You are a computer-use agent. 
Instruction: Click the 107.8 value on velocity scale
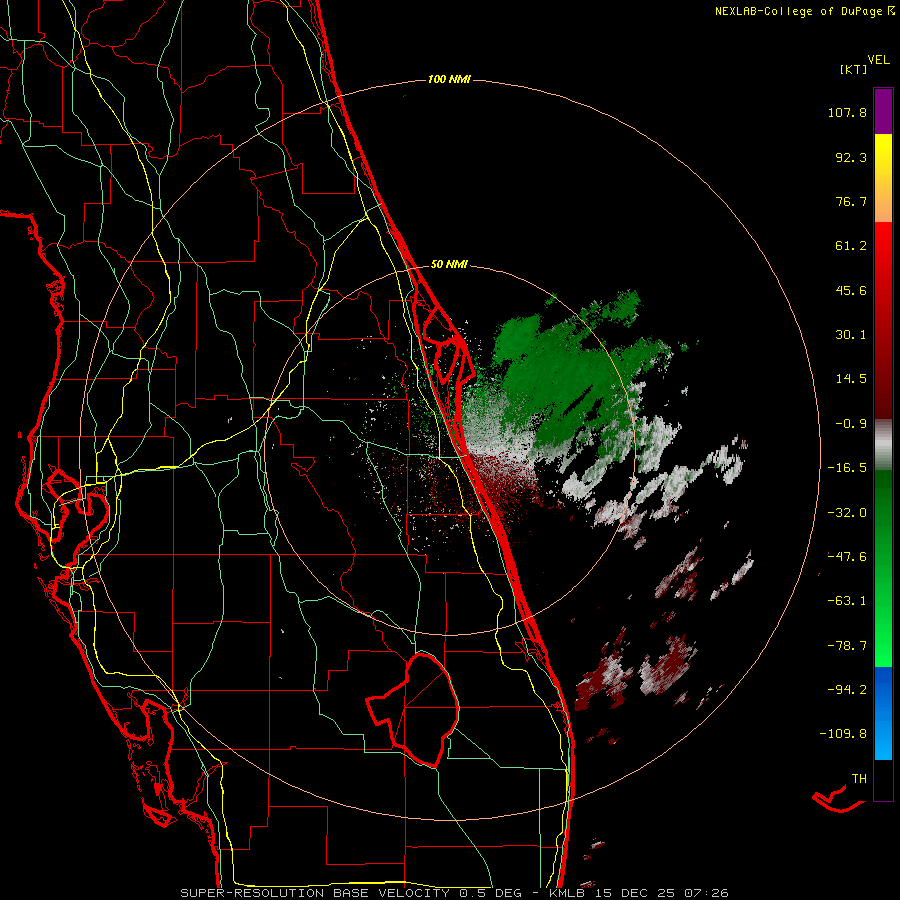click(x=847, y=112)
